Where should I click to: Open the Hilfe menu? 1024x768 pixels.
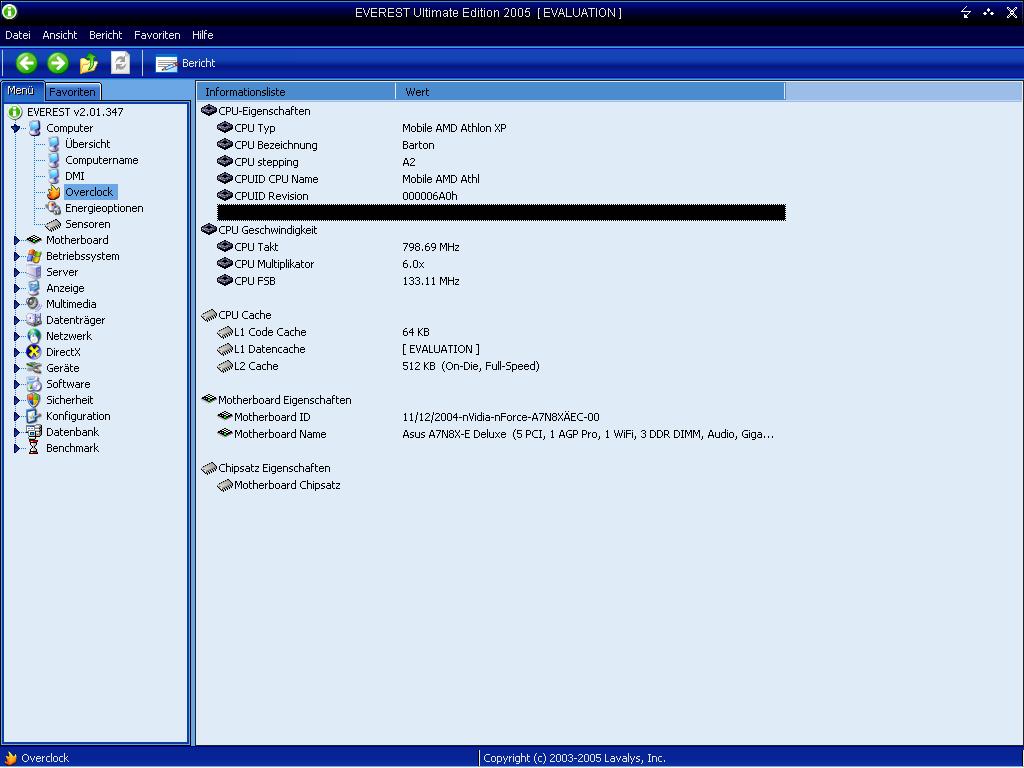[202, 35]
